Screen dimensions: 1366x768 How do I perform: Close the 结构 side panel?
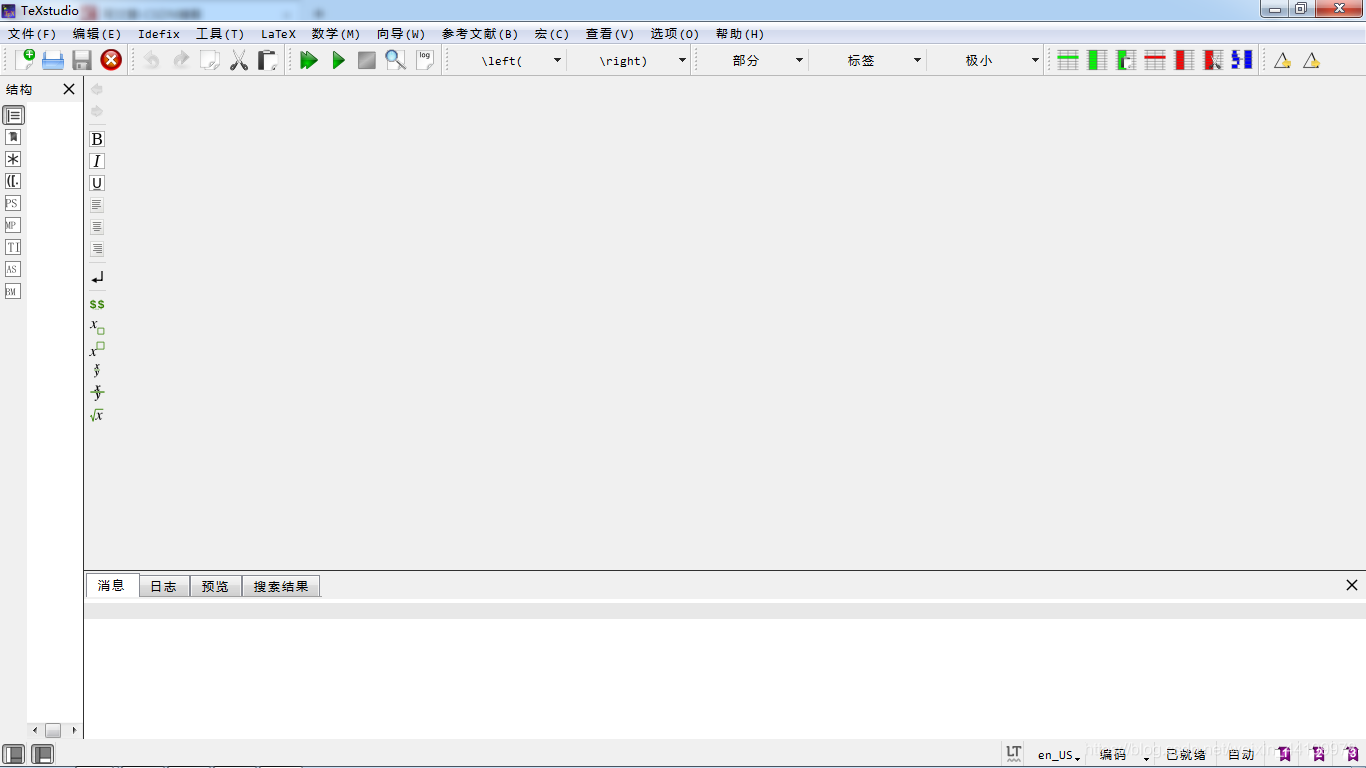(69, 89)
